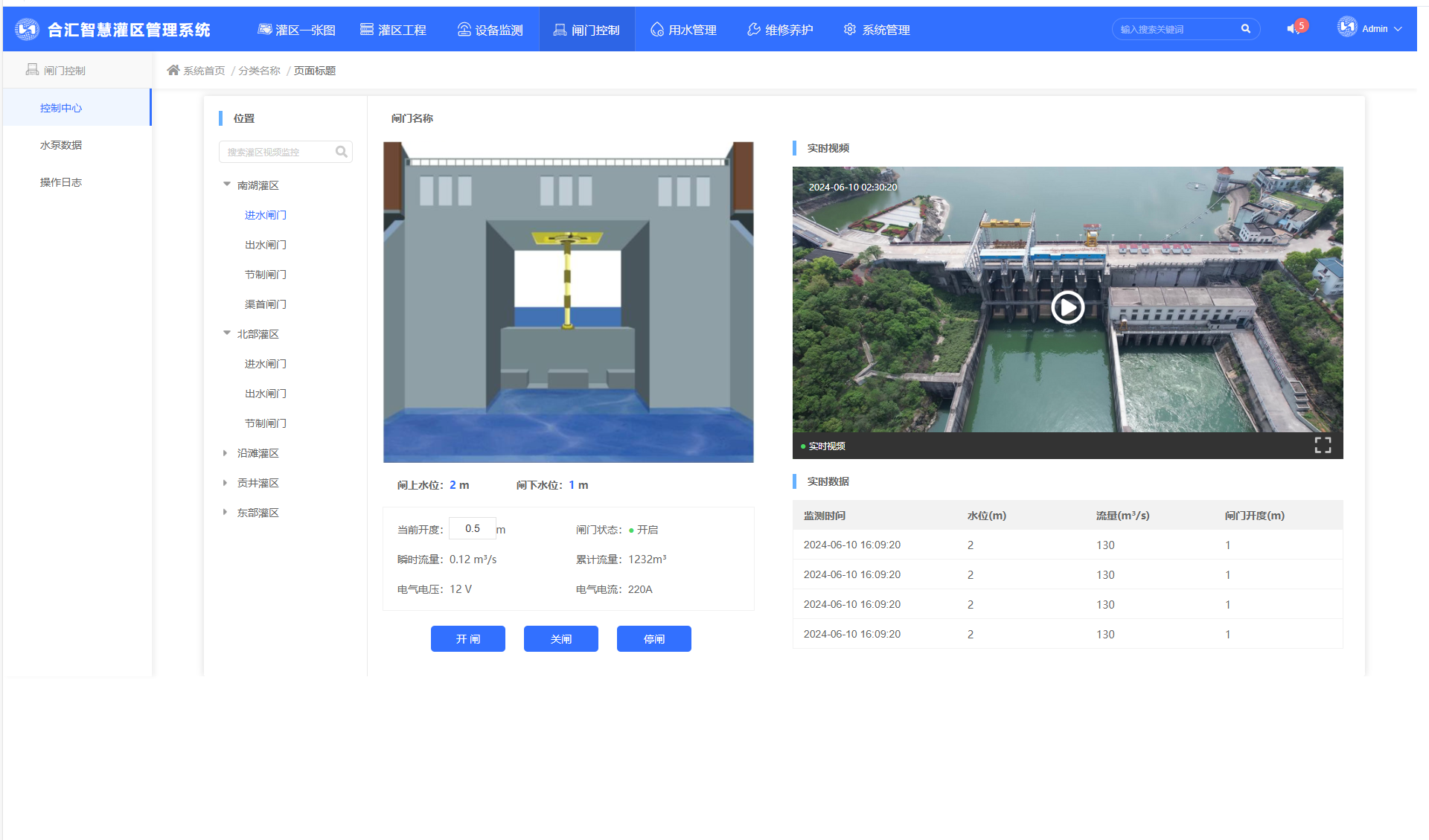The width and height of the screenshot is (1429, 840).
Task: Click the speaker notification icon with badge
Action: tap(1294, 28)
